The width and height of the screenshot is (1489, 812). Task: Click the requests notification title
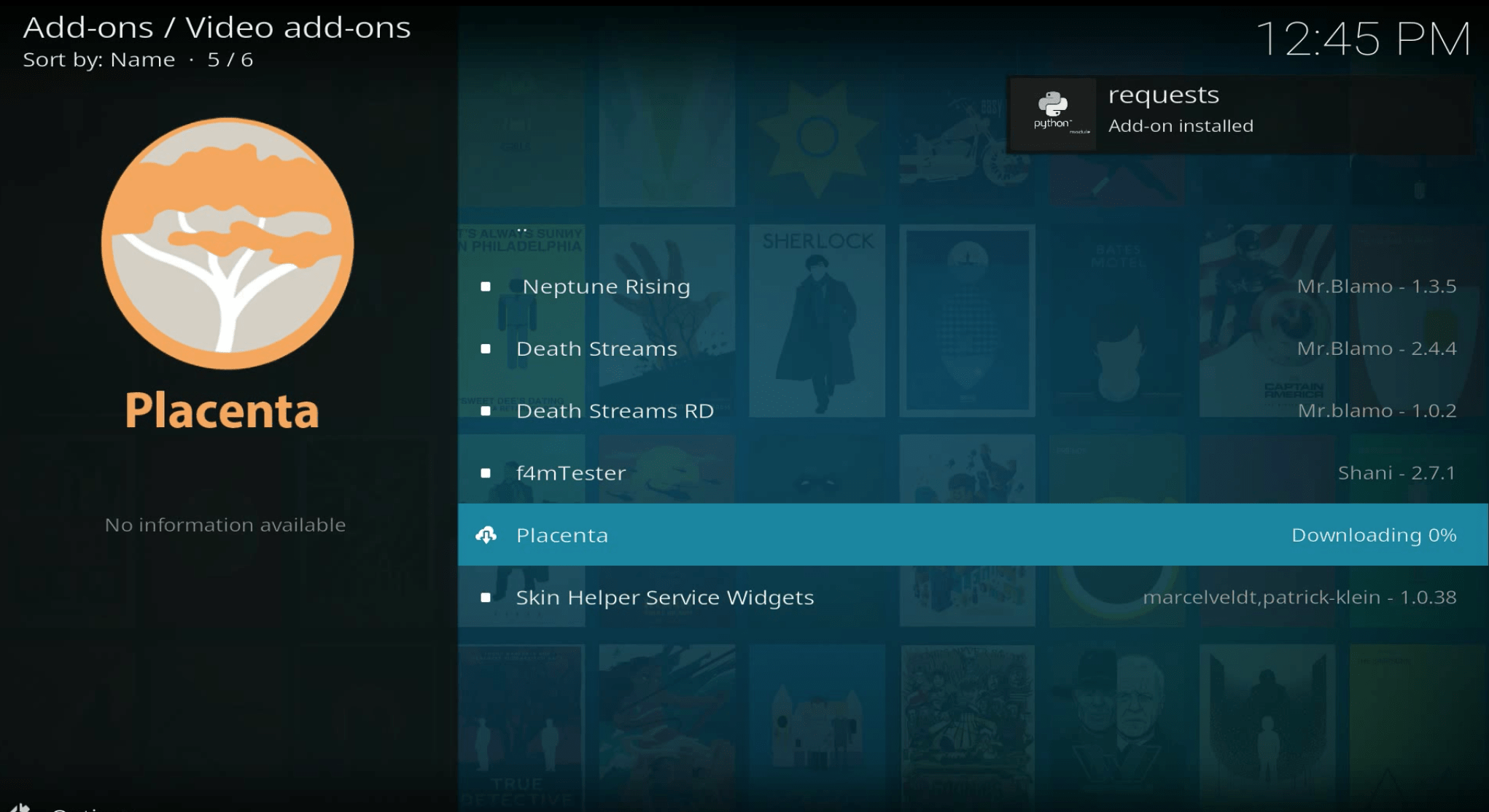(x=1164, y=95)
